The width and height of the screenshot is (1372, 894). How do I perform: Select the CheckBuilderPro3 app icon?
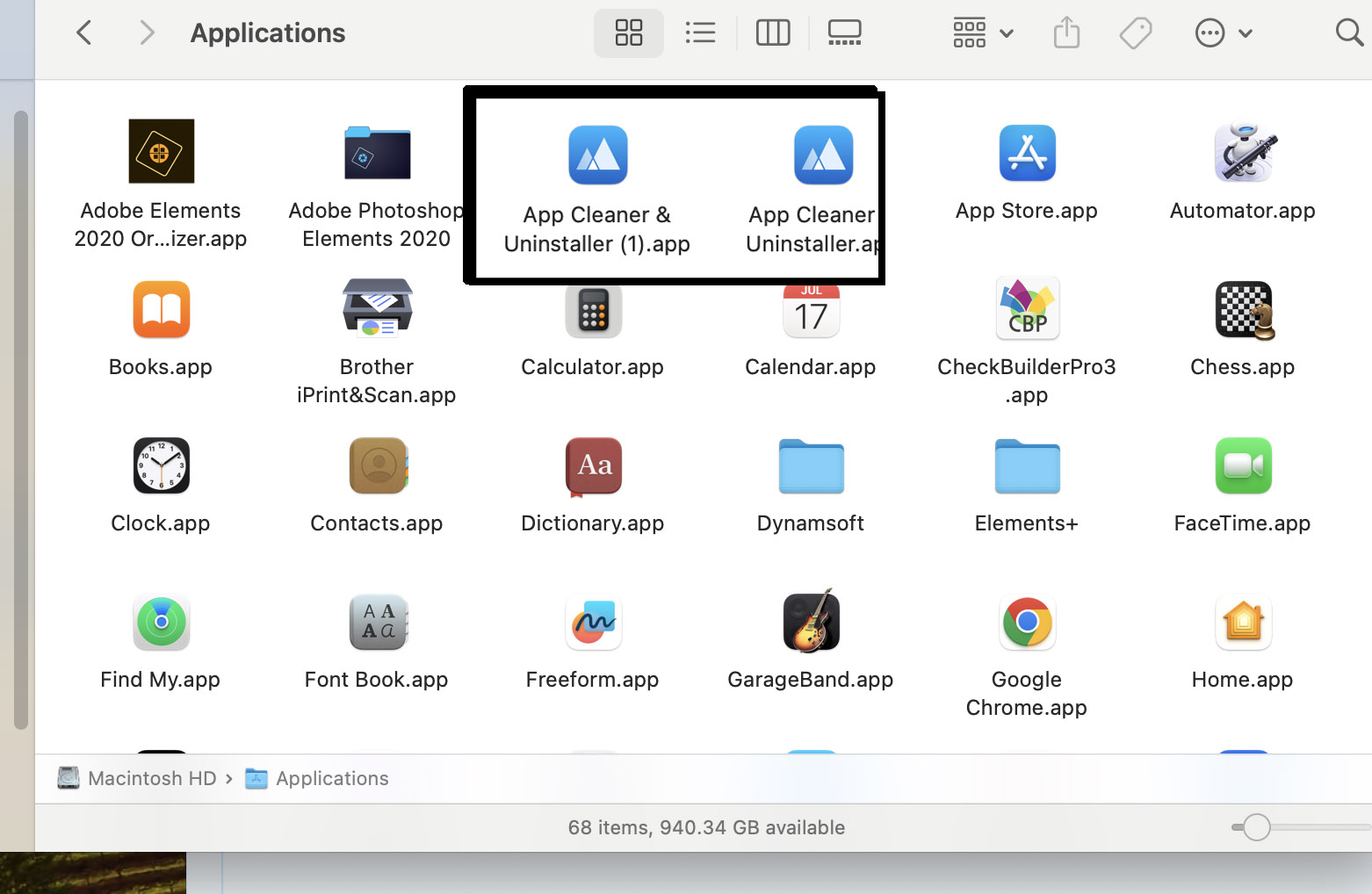coord(1027,308)
